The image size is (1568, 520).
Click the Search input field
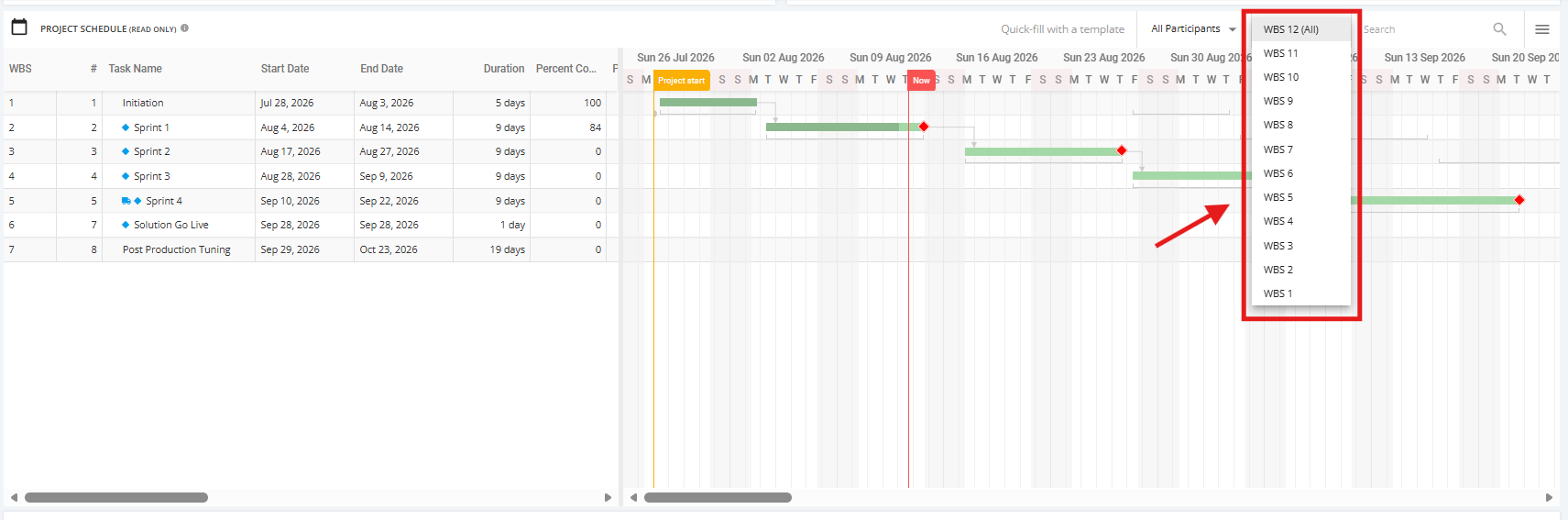[x=1425, y=29]
